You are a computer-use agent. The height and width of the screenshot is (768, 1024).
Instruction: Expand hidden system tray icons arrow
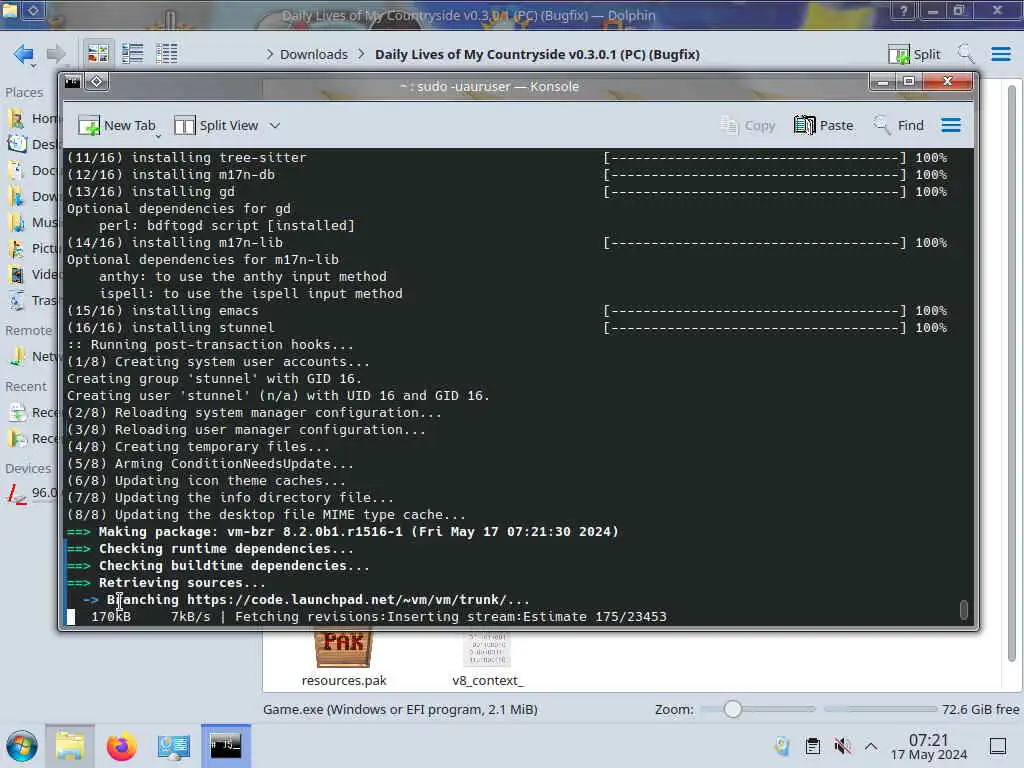click(871, 746)
